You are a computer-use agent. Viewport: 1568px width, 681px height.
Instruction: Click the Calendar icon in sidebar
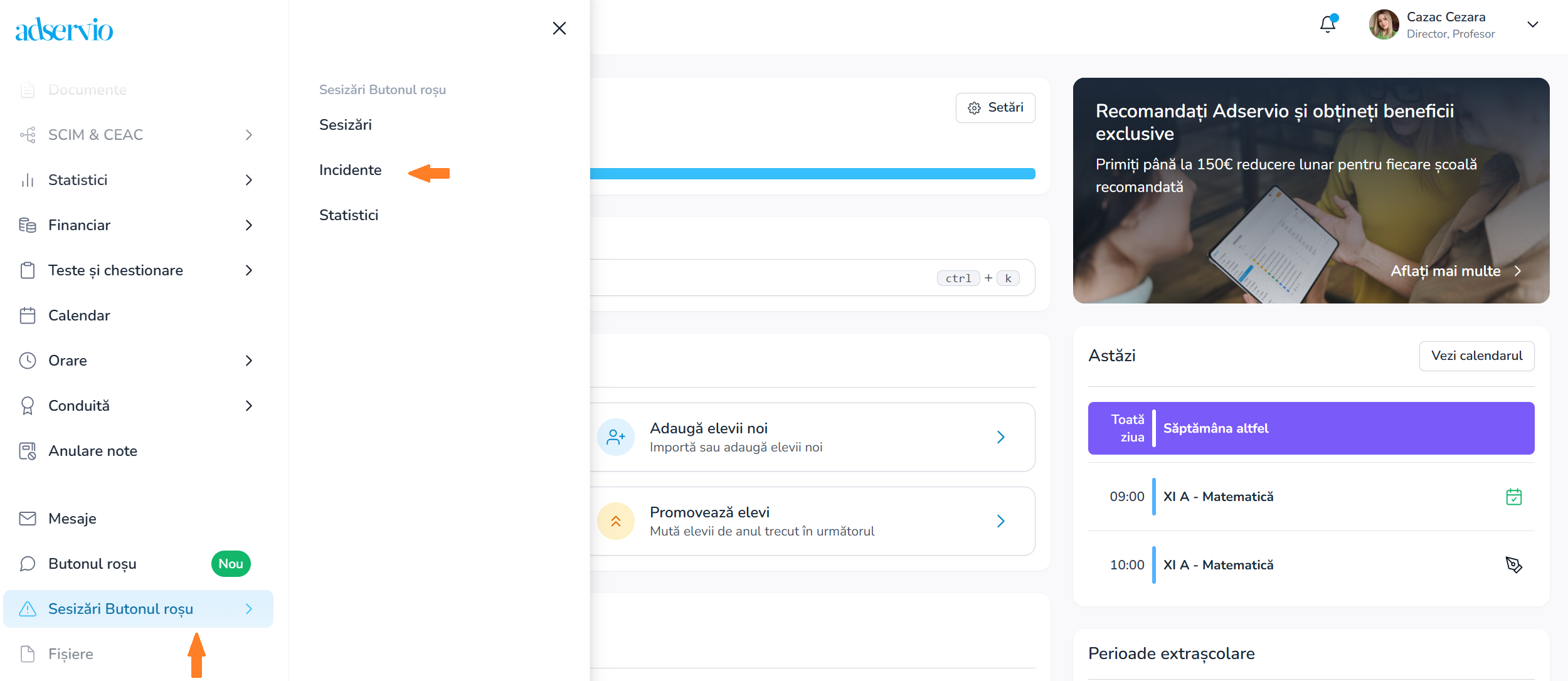tap(28, 315)
